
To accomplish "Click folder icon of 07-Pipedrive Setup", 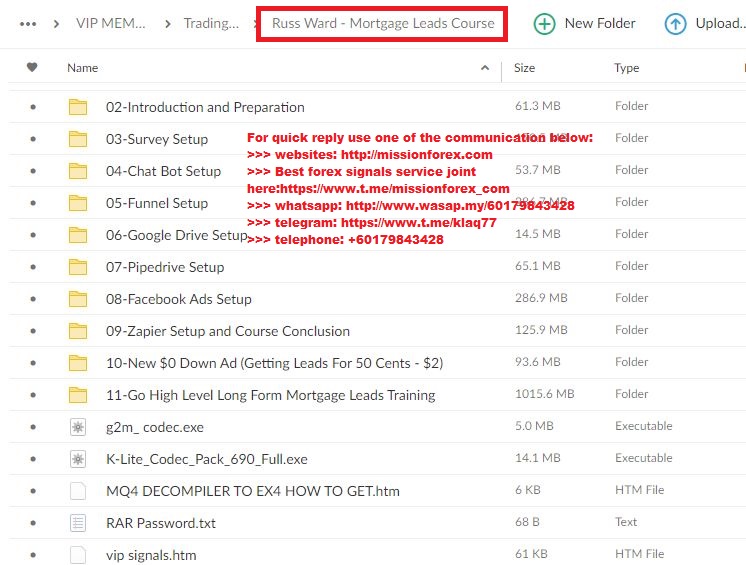I will point(78,267).
